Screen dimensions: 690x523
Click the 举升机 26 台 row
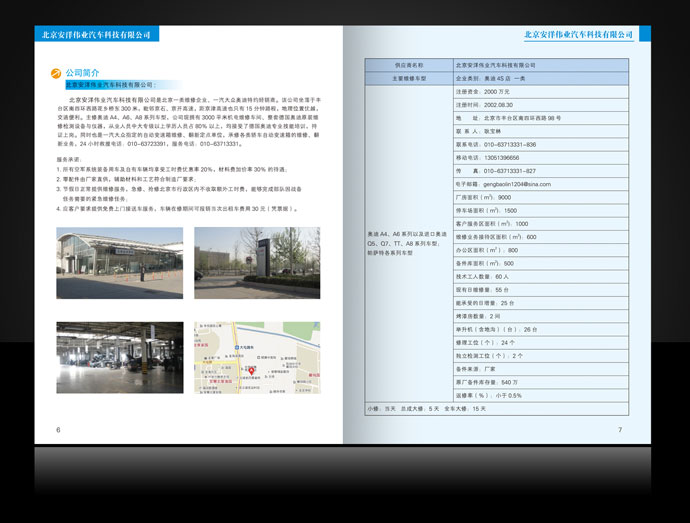541,329
